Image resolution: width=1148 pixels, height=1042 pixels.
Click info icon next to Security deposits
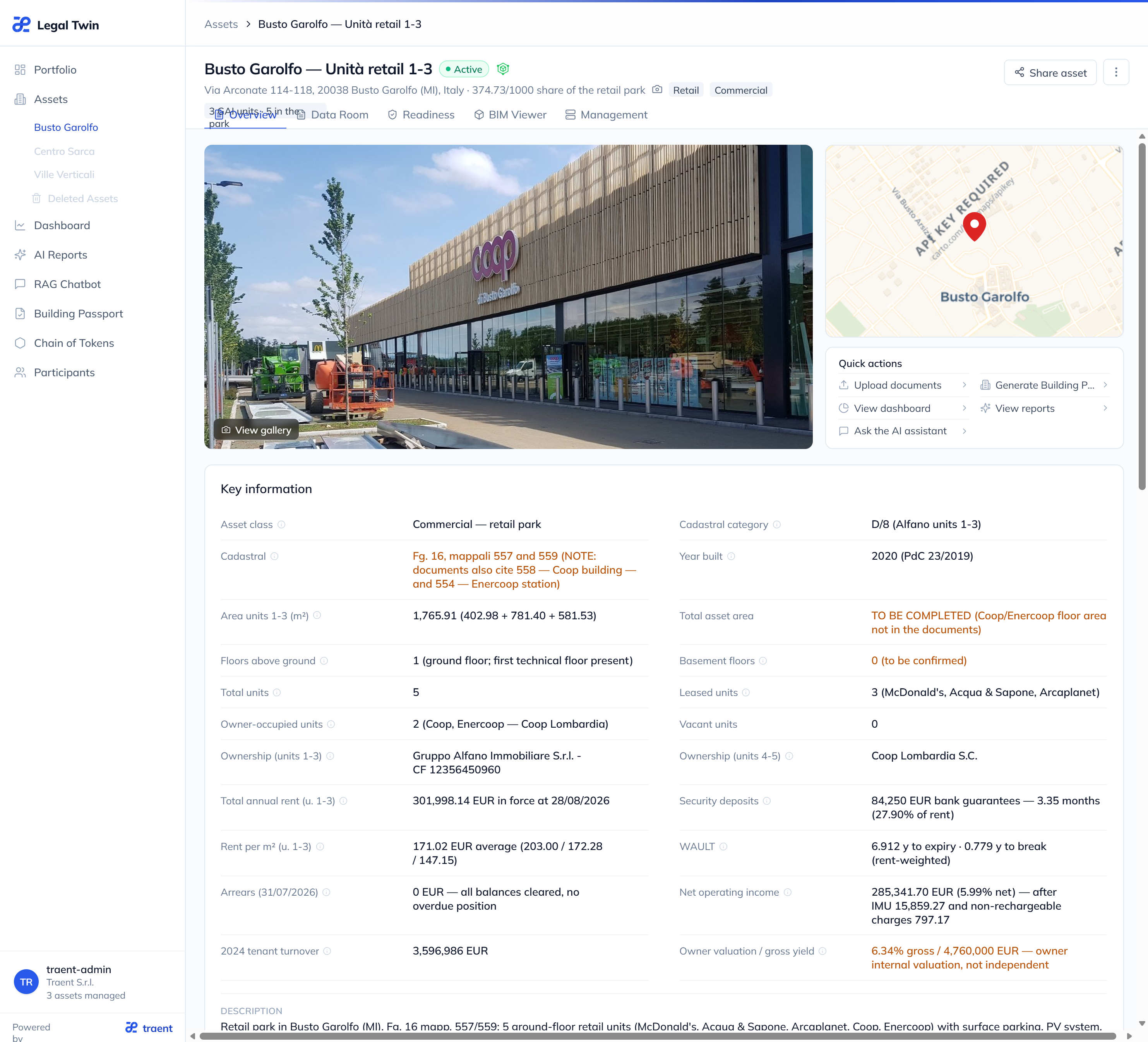pyautogui.click(x=767, y=801)
